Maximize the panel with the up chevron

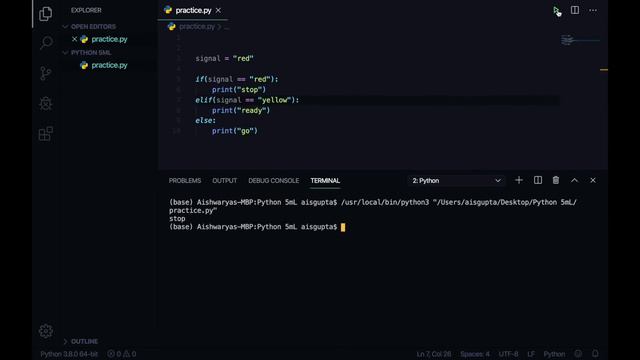pos(574,180)
